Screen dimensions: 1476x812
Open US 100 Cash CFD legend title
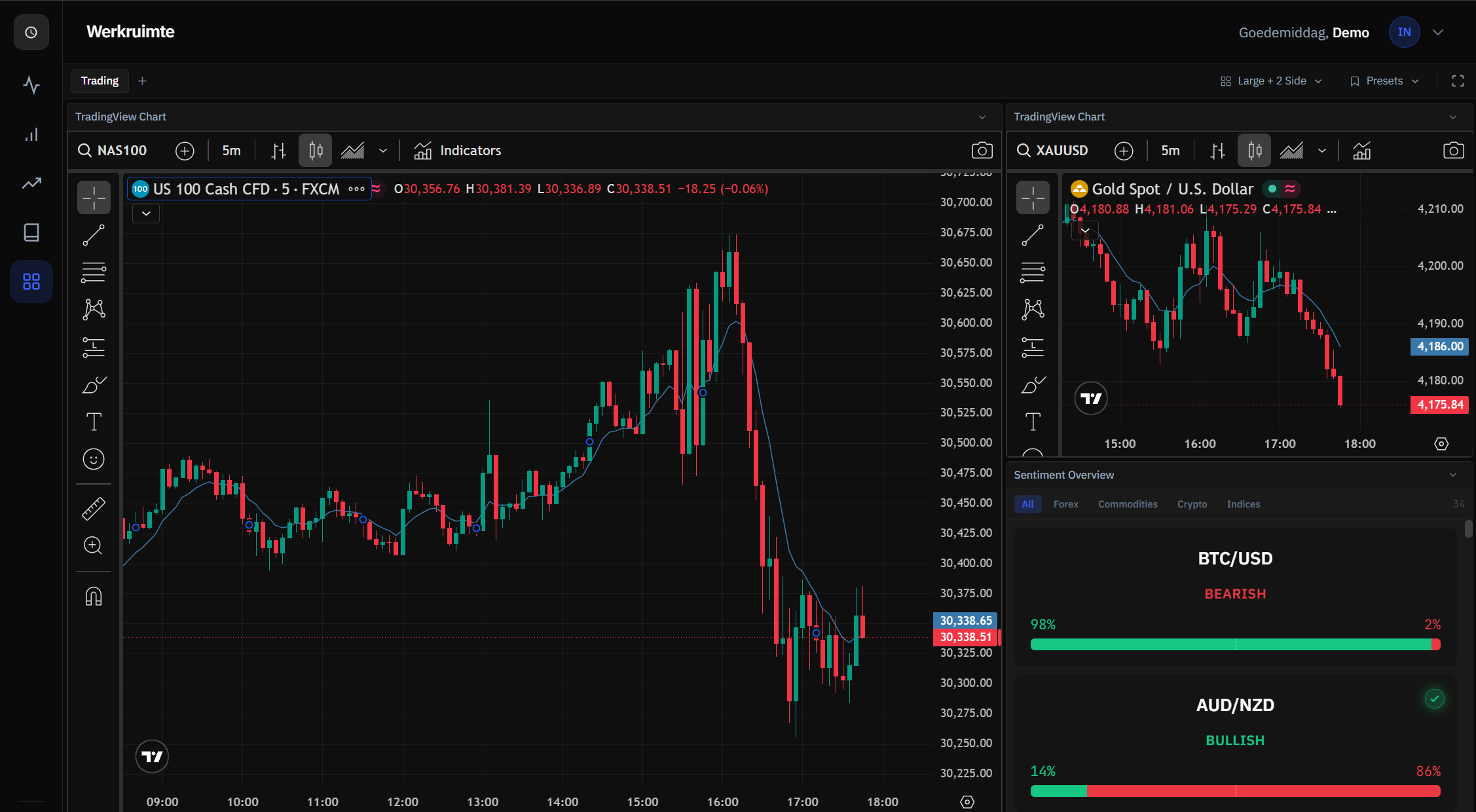(246, 189)
